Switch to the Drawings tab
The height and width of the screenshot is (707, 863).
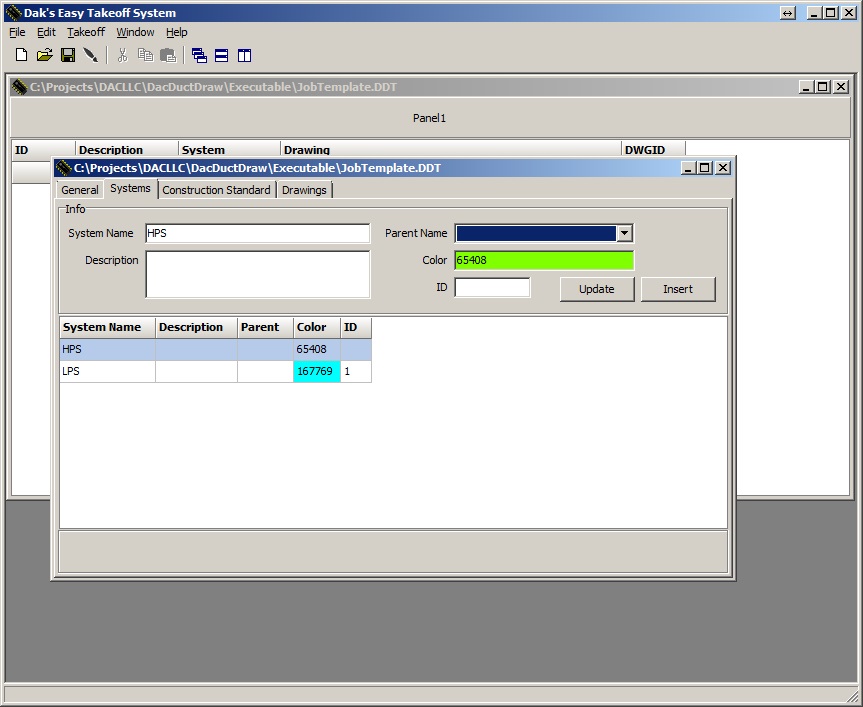point(304,190)
